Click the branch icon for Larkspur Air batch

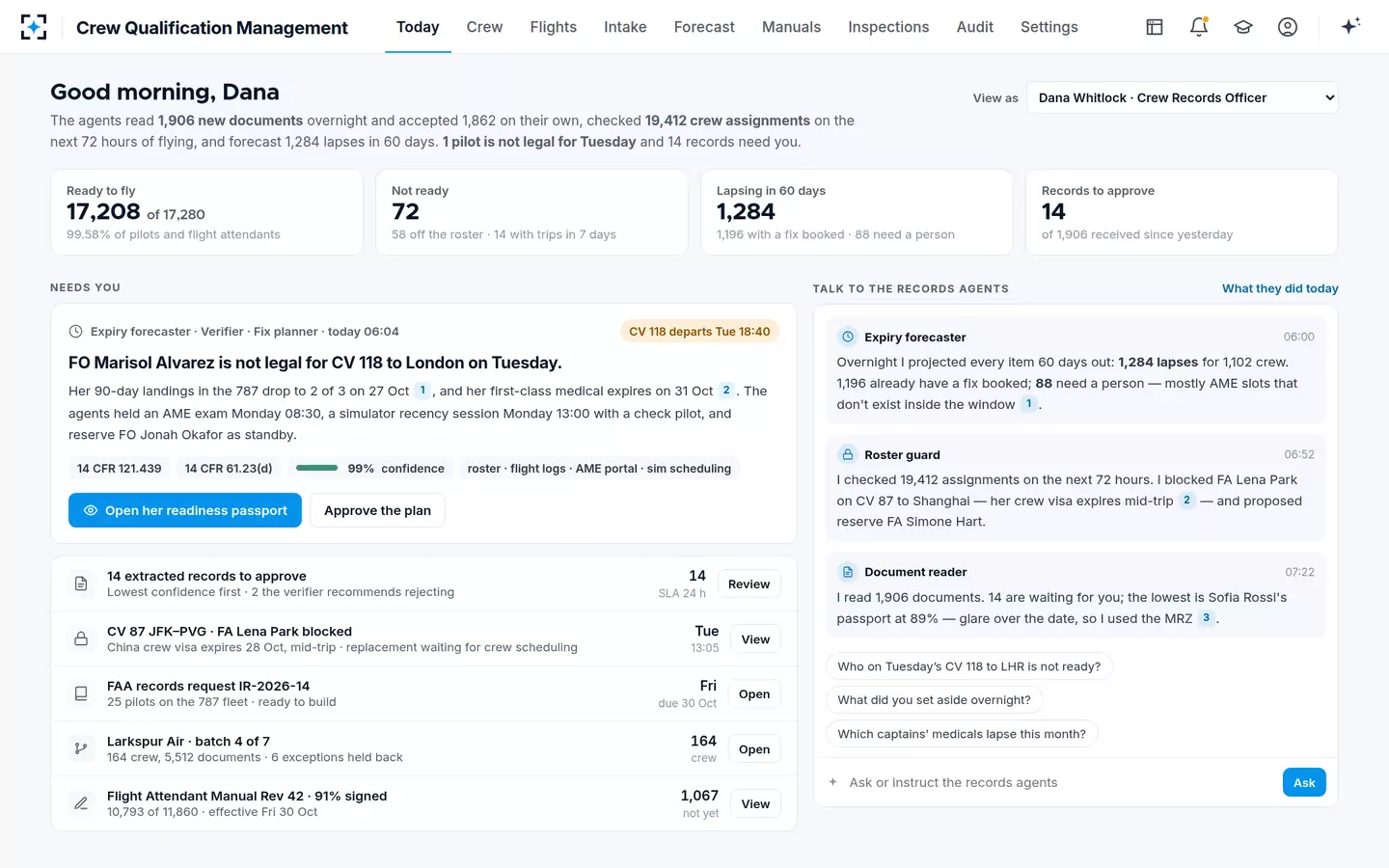tap(81, 748)
